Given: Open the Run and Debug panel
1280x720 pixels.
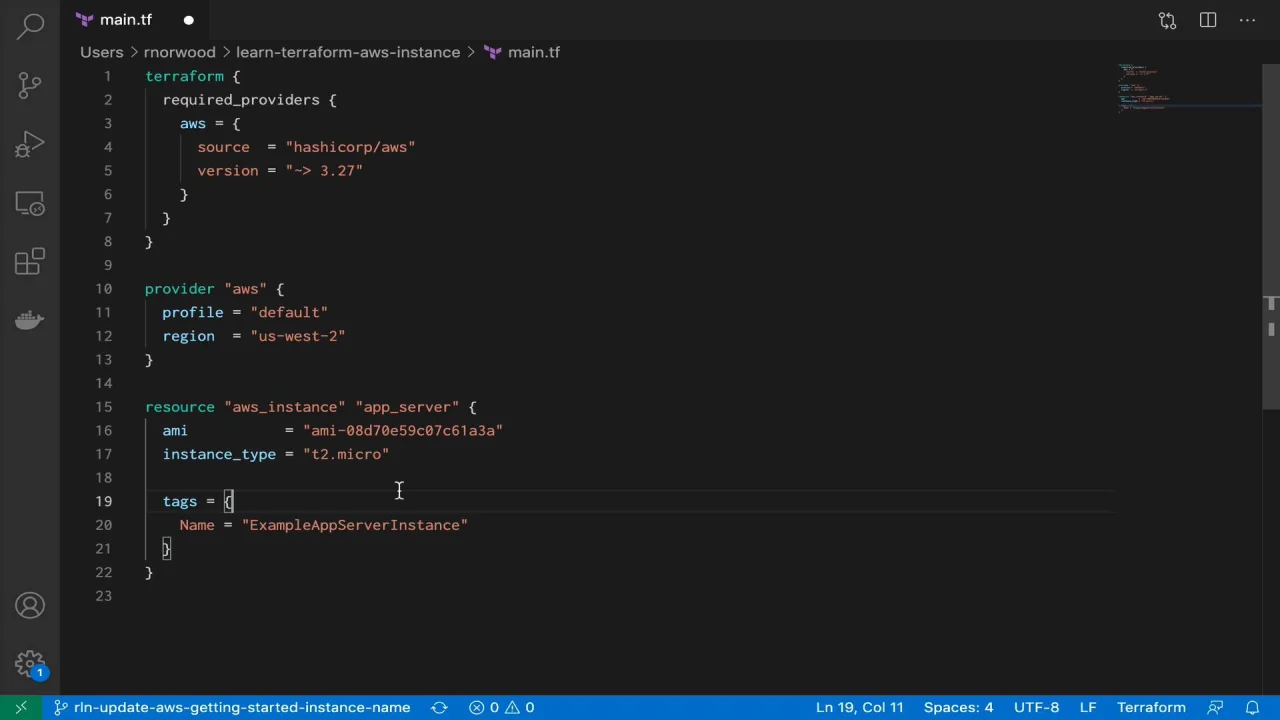Looking at the screenshot, I should (29, 145).
